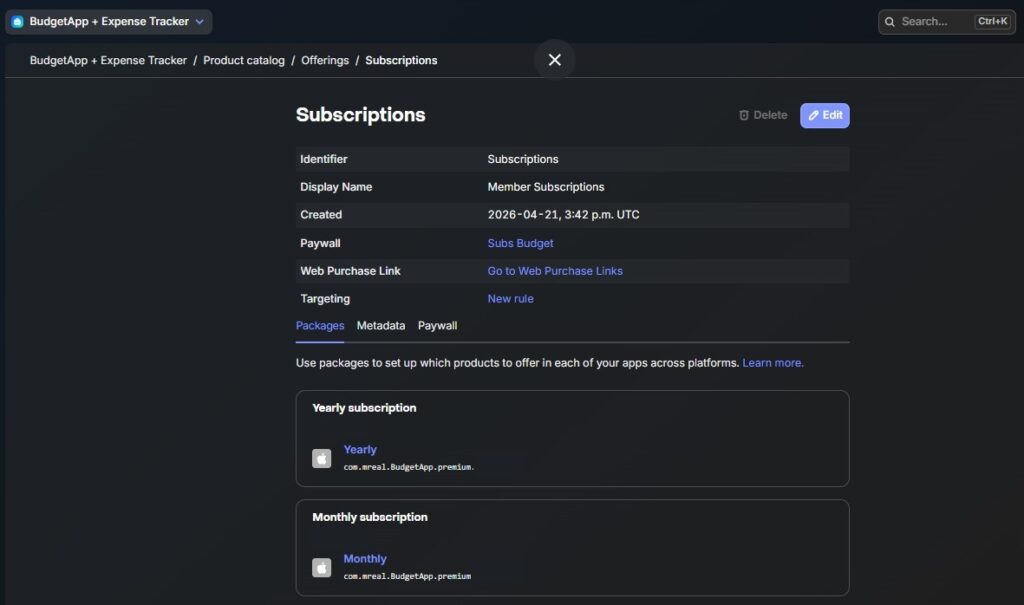
Task: Navigate to Product catalog in breadcrumb
Action: 244,60
